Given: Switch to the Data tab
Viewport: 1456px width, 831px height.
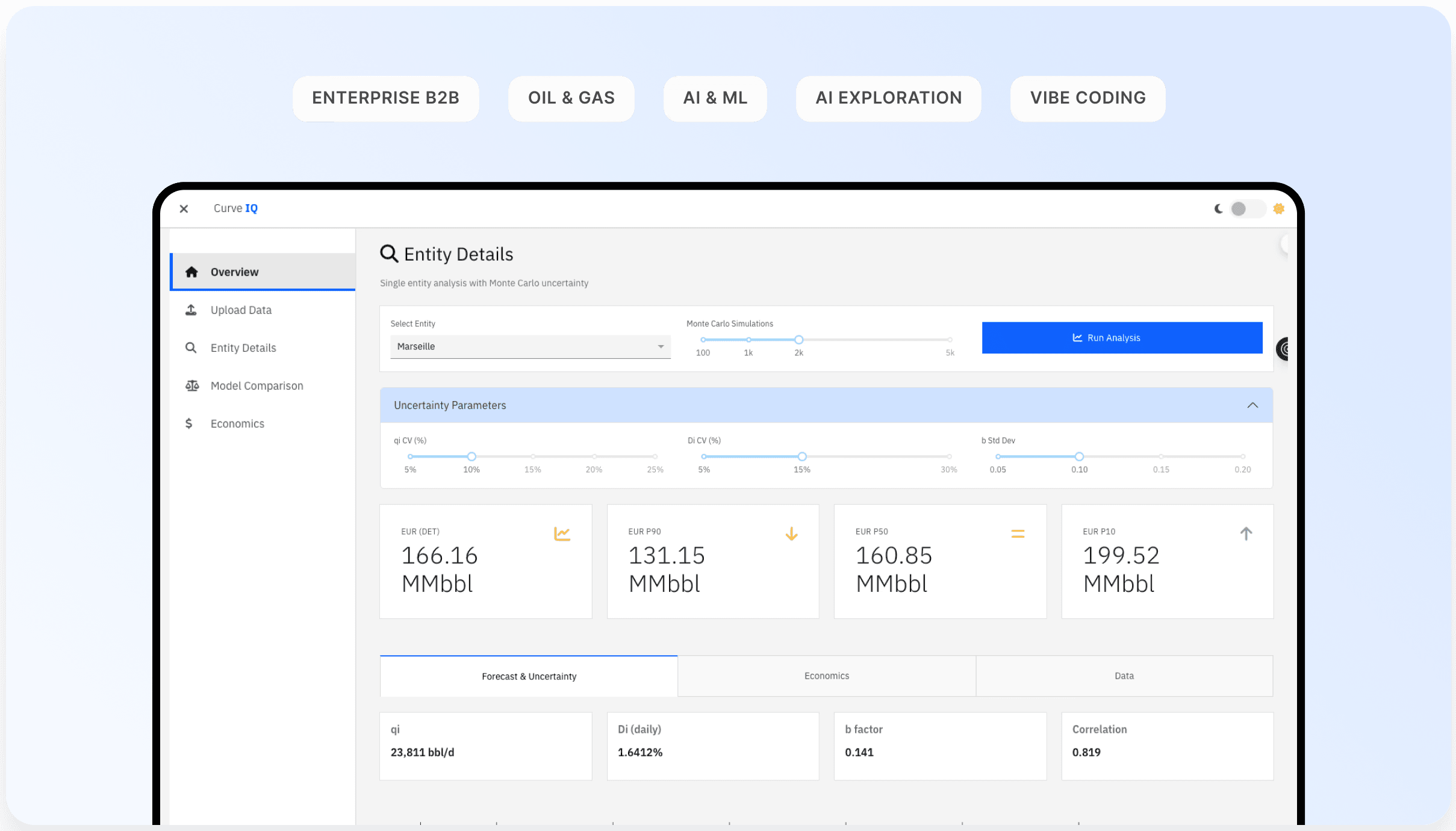Looking at the screenshot, I should (x=1124, y=676).
